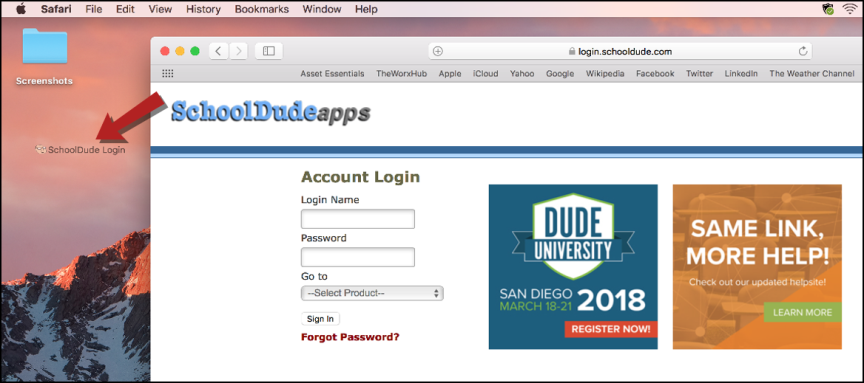Screen dimensions: 864x383
Task: Click REGISTER NOW! on the banner
Action: (611, 329)
